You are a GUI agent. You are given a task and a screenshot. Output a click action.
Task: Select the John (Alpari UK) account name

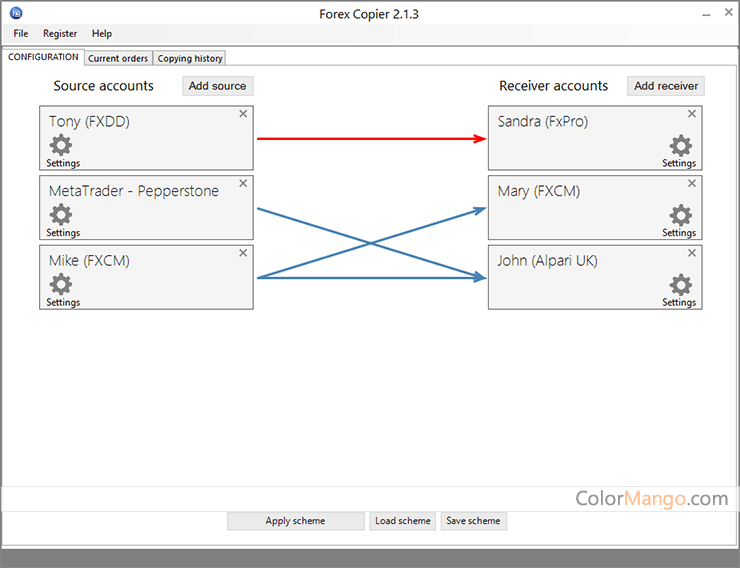click(x=547, y=261)
